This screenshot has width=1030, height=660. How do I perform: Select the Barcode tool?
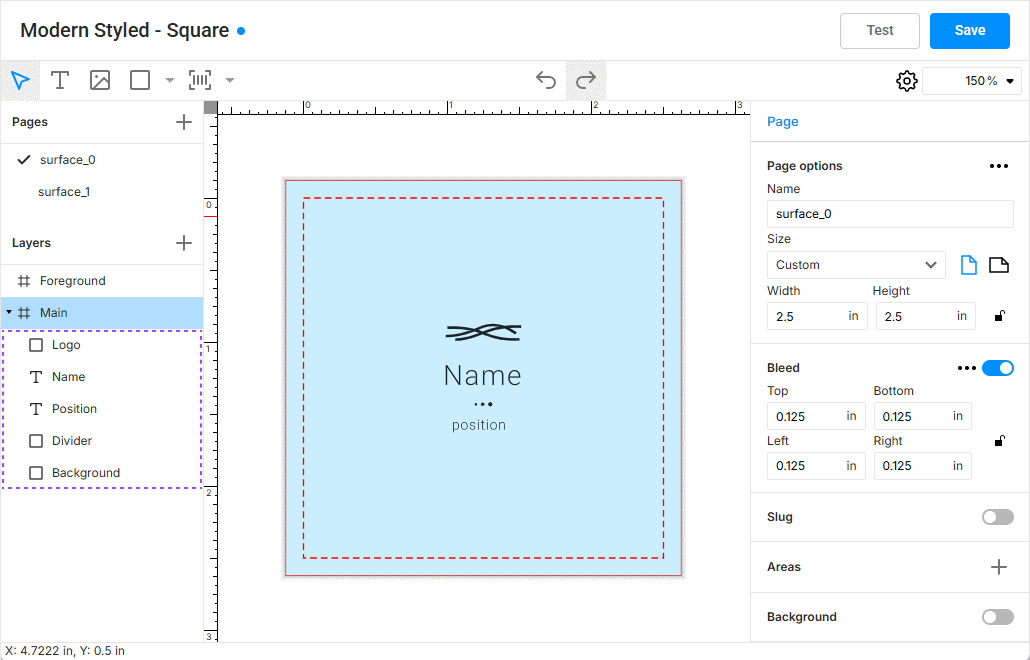200,81
